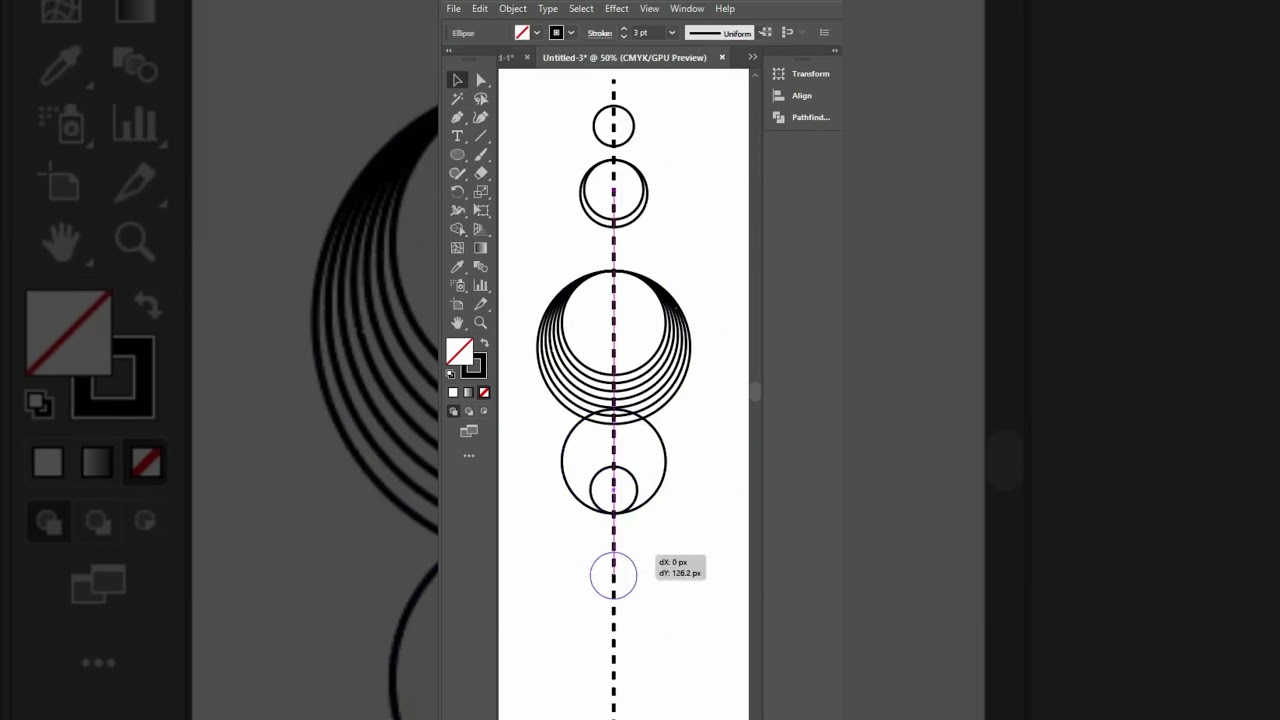Select the Width tool
Image resolution: width=1280 pixels, height=720 pixels.
457,211
